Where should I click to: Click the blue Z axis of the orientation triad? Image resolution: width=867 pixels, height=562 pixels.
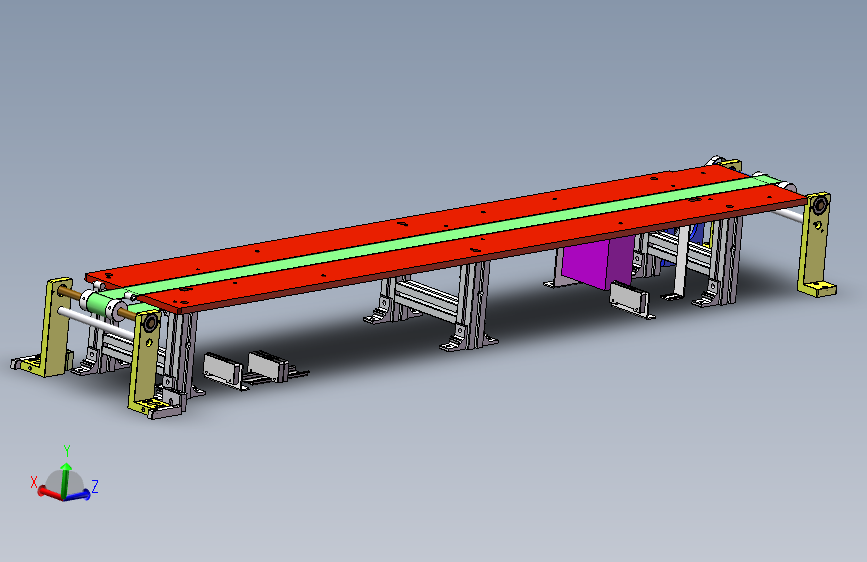78,495
